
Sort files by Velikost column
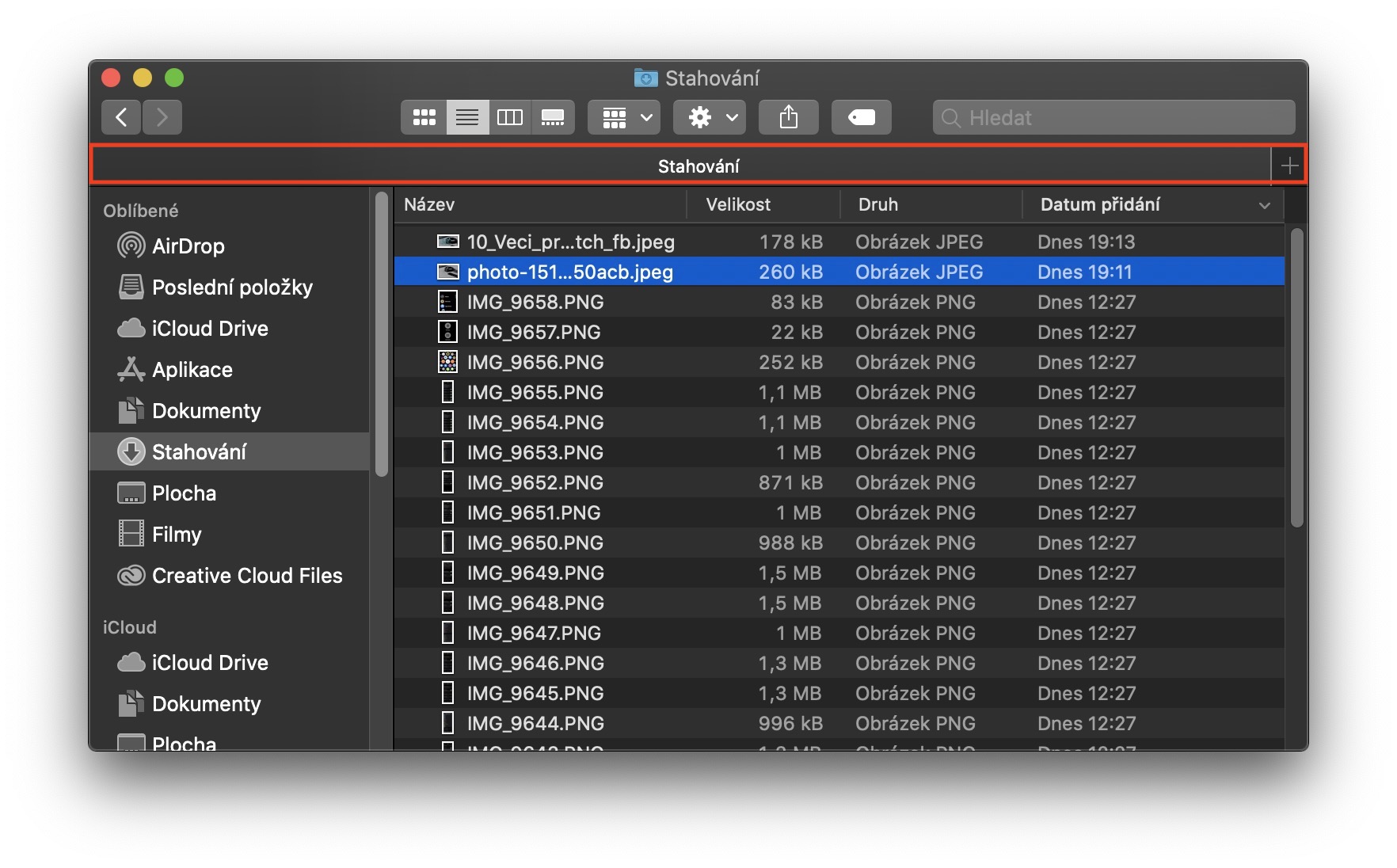point(738,205)
